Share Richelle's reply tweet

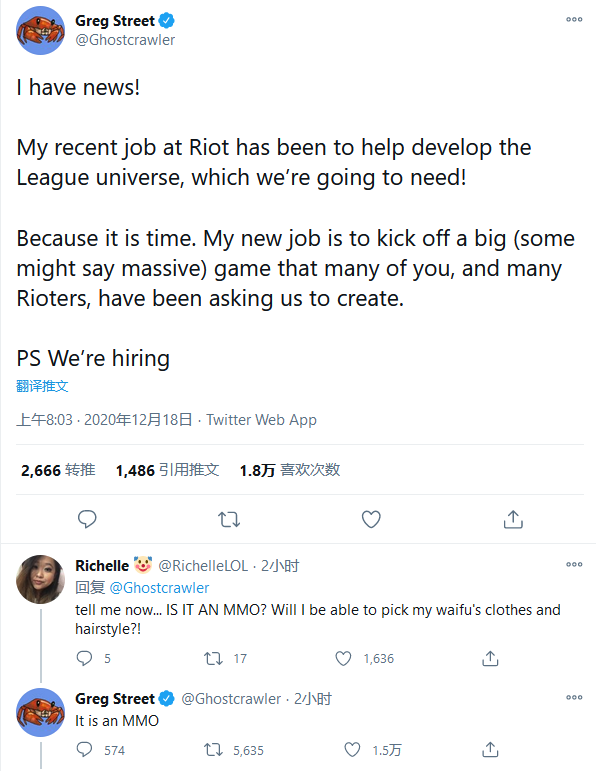(490, 658)
